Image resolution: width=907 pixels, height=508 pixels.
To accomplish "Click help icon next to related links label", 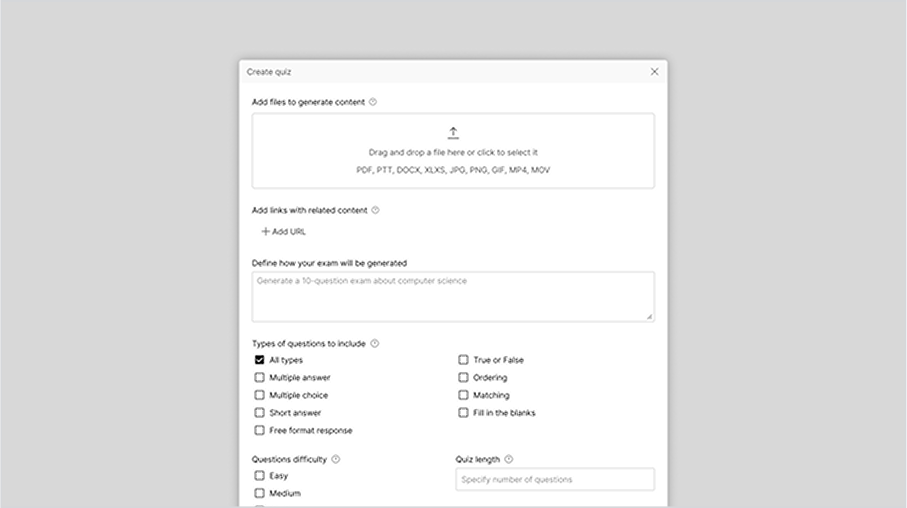I will point(376,210).
